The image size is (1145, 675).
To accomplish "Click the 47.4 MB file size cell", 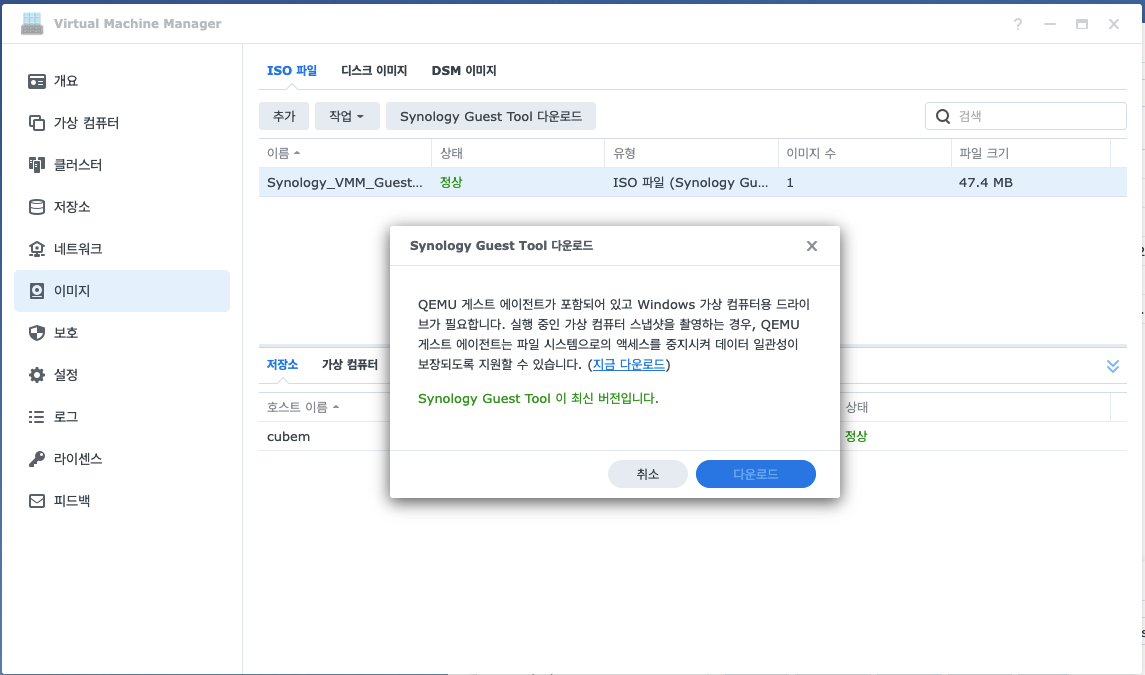I will coord(986,183).
